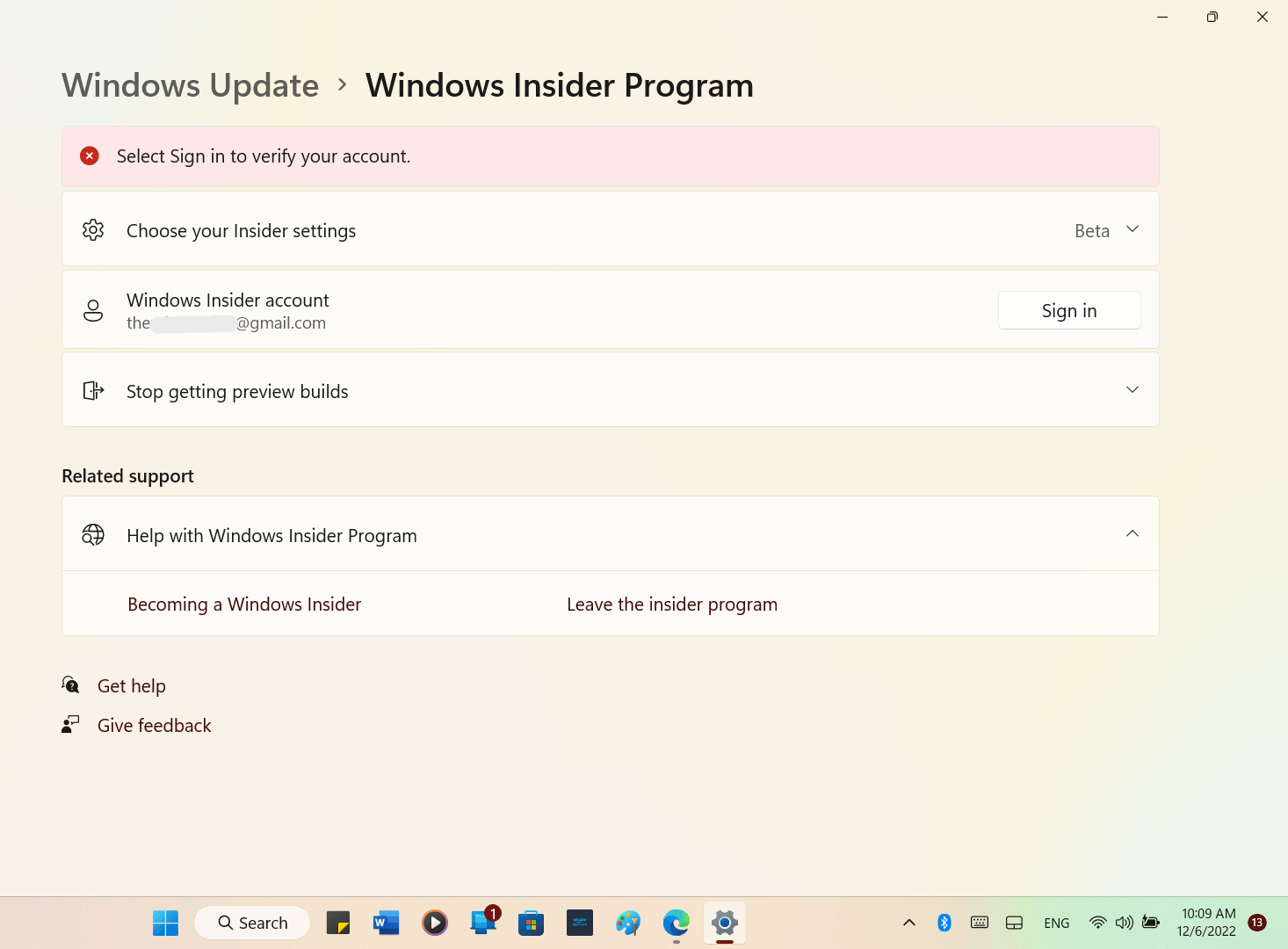Viewport: 1288px width, 949px height.
Task: Open the taskbar app with notification badge
Action: 483,922
